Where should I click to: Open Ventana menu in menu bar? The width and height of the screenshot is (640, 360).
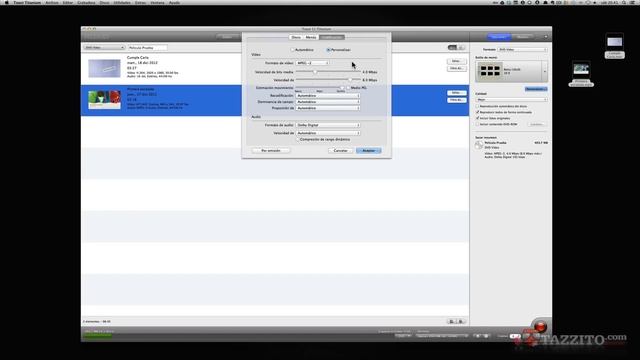tap(157, 2)
